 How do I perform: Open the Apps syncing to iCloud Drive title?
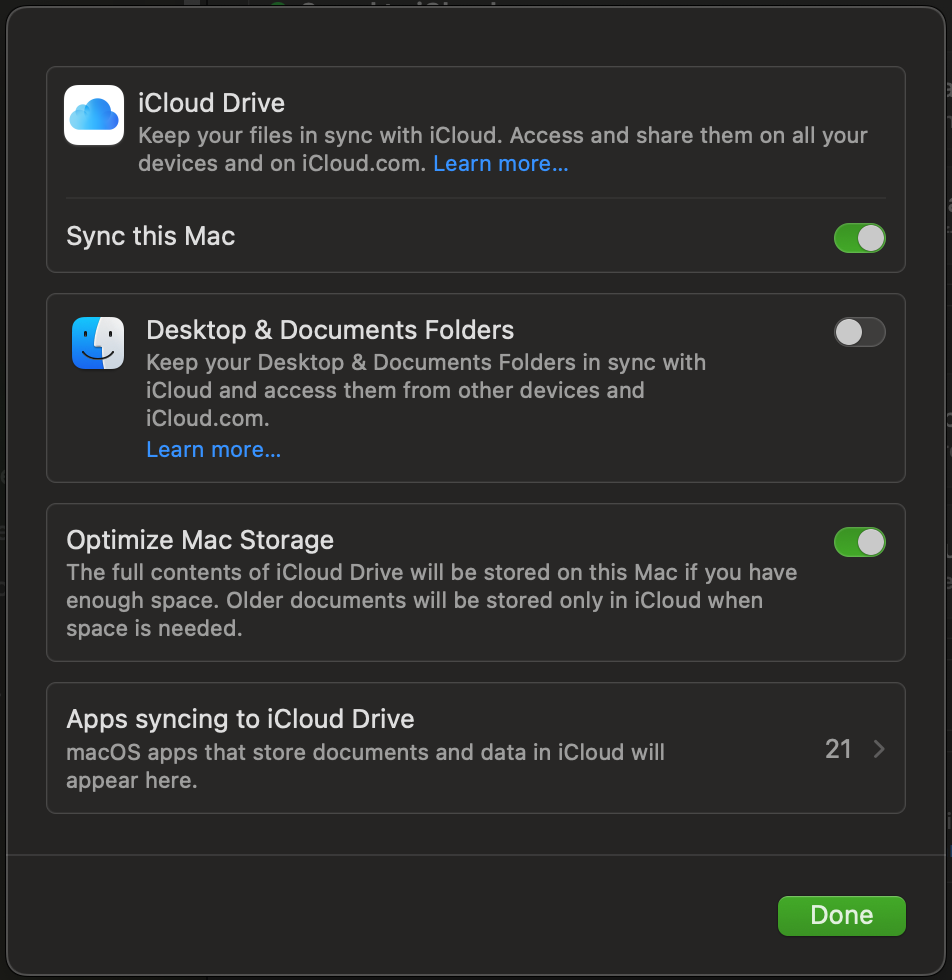240,719
